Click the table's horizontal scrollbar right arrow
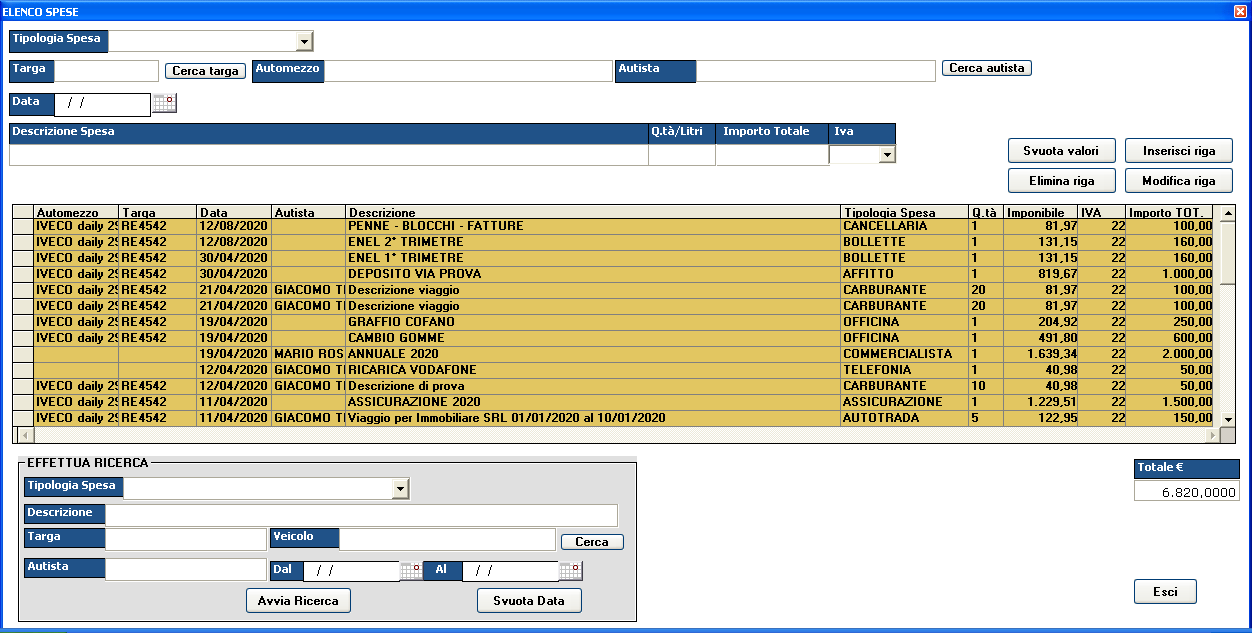The width and height of the screenshot is (1252, 633). pos(1213,436)
